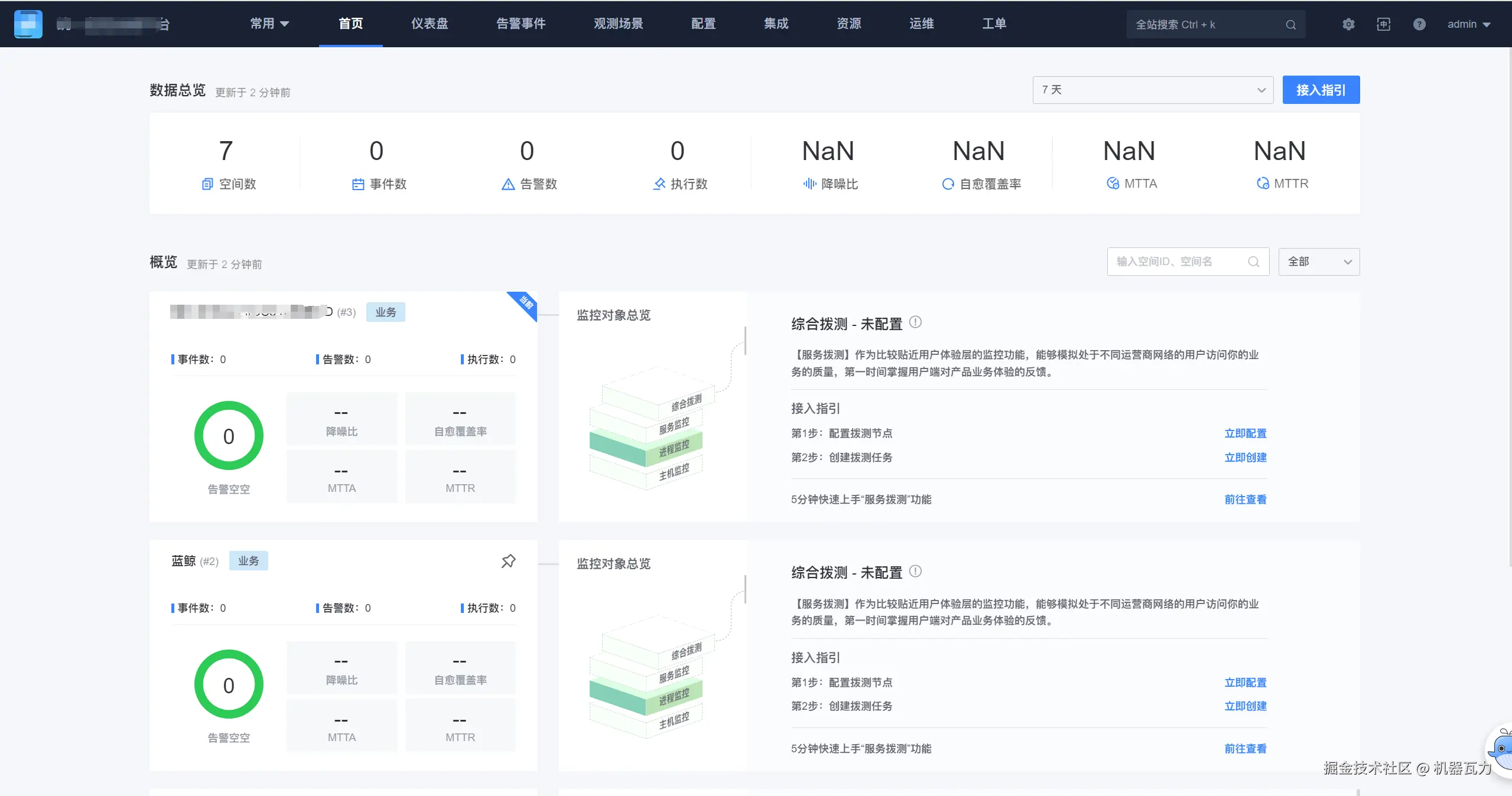The height and width of the screenshot is (796, 1512).
Task: Click the info icon beside first 综合拨测 - 未配置
Action: pos(915,322)
